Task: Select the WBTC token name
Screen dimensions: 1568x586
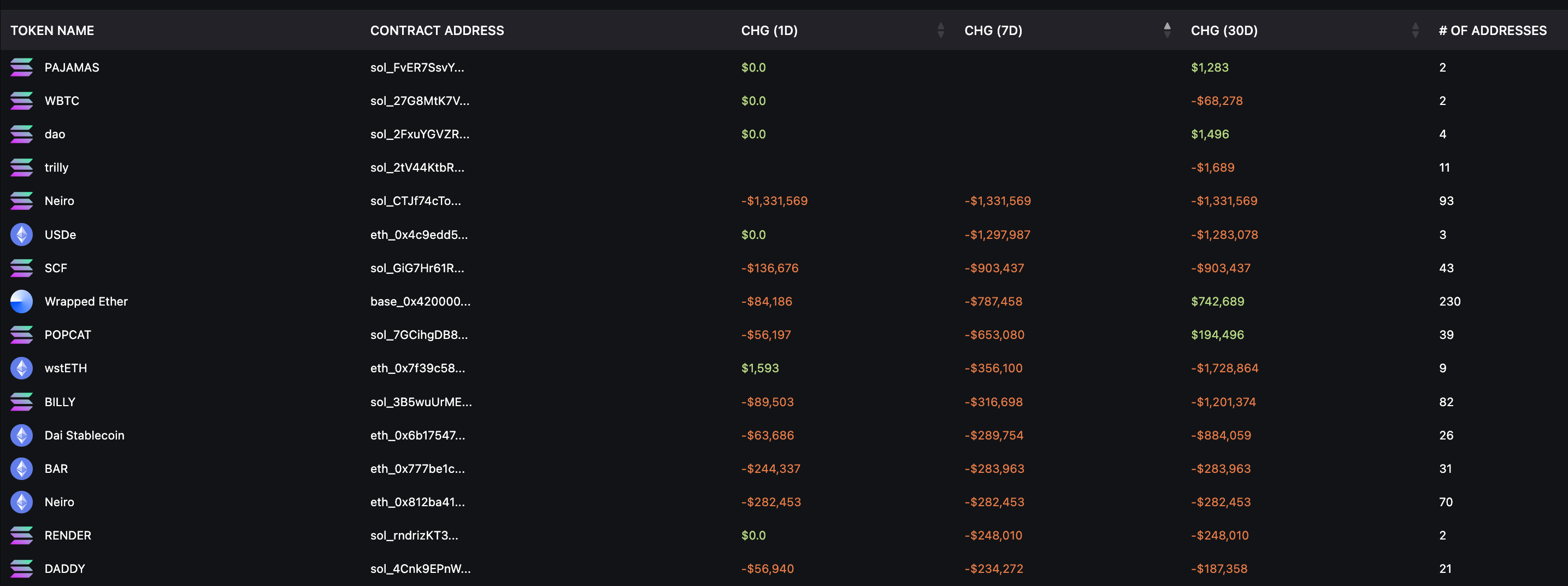Action: click(62, 101)
